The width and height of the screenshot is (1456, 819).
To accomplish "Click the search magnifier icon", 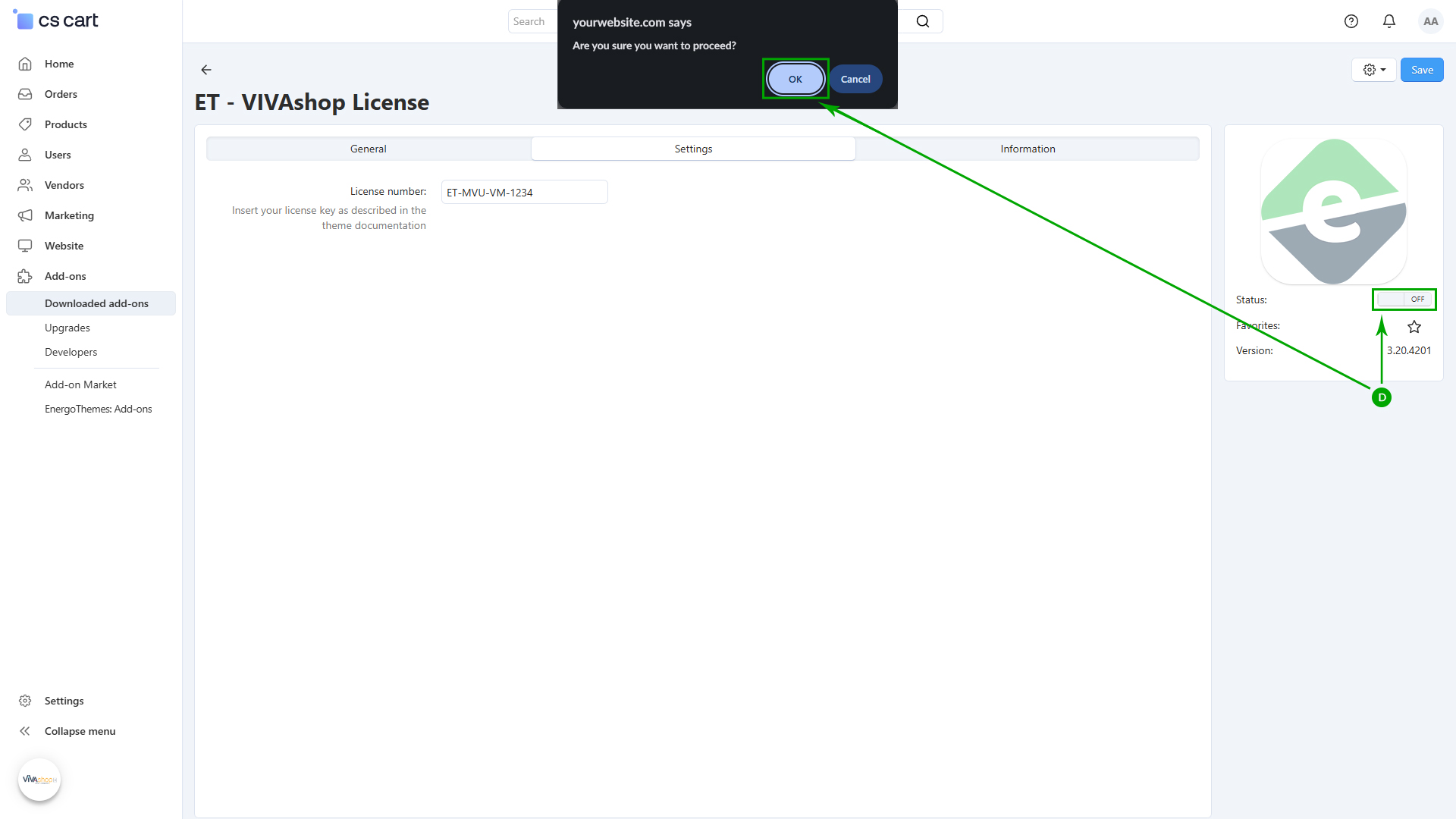I will point(922,21).
